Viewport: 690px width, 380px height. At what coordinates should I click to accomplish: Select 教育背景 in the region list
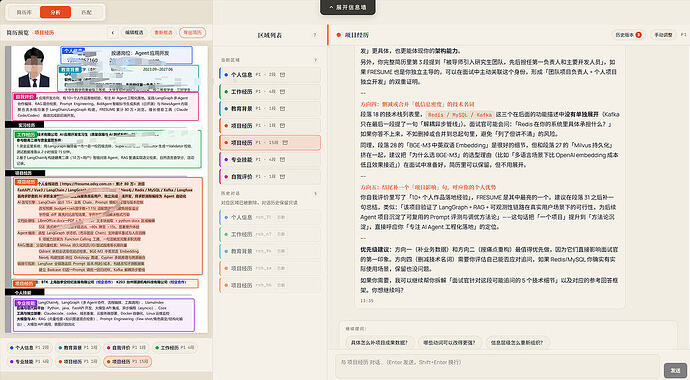tap(270, 108)
